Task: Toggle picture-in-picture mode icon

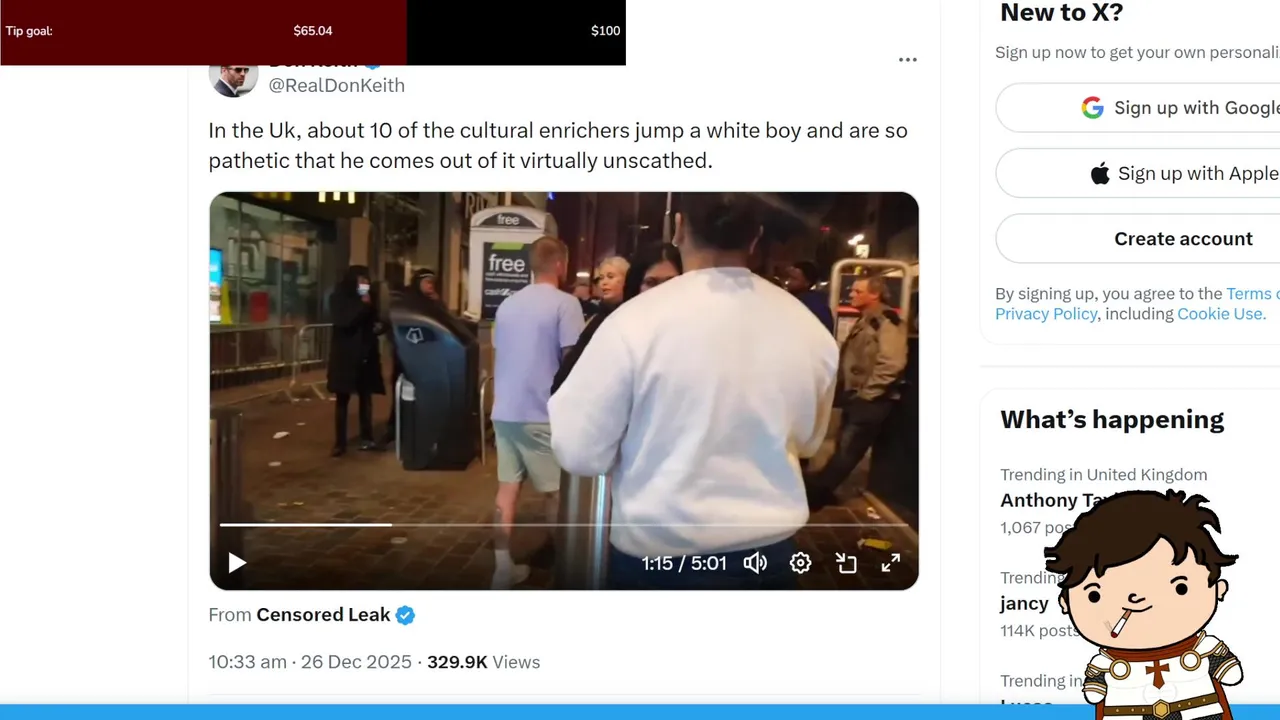Action: click(846, 563)
